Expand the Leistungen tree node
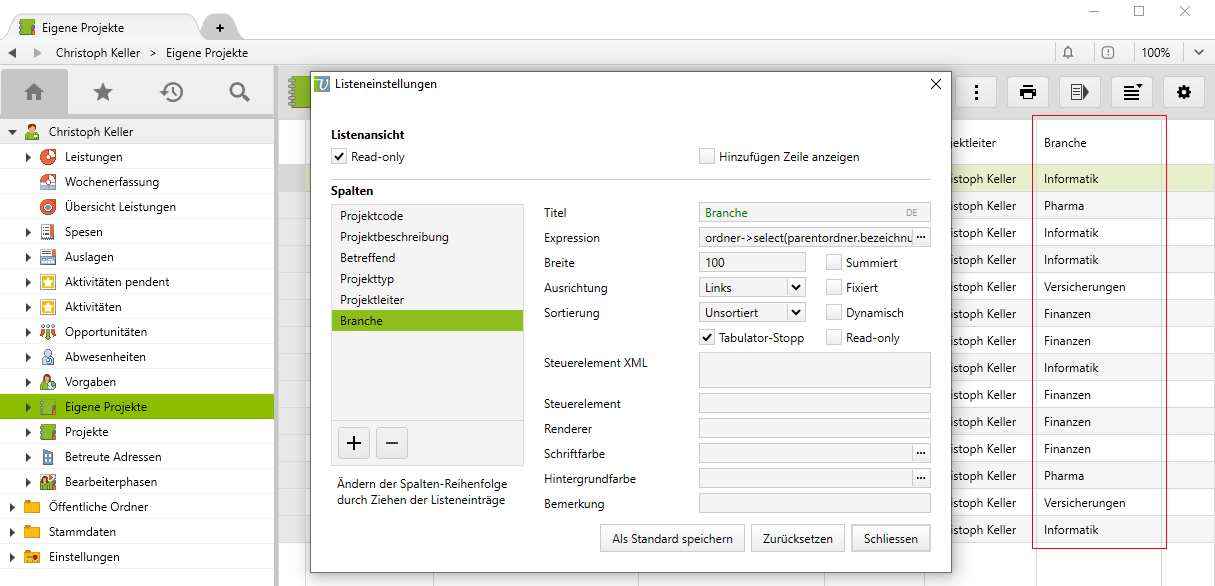The width and height of the screenshot is (1215, 586). click(28, 157)
